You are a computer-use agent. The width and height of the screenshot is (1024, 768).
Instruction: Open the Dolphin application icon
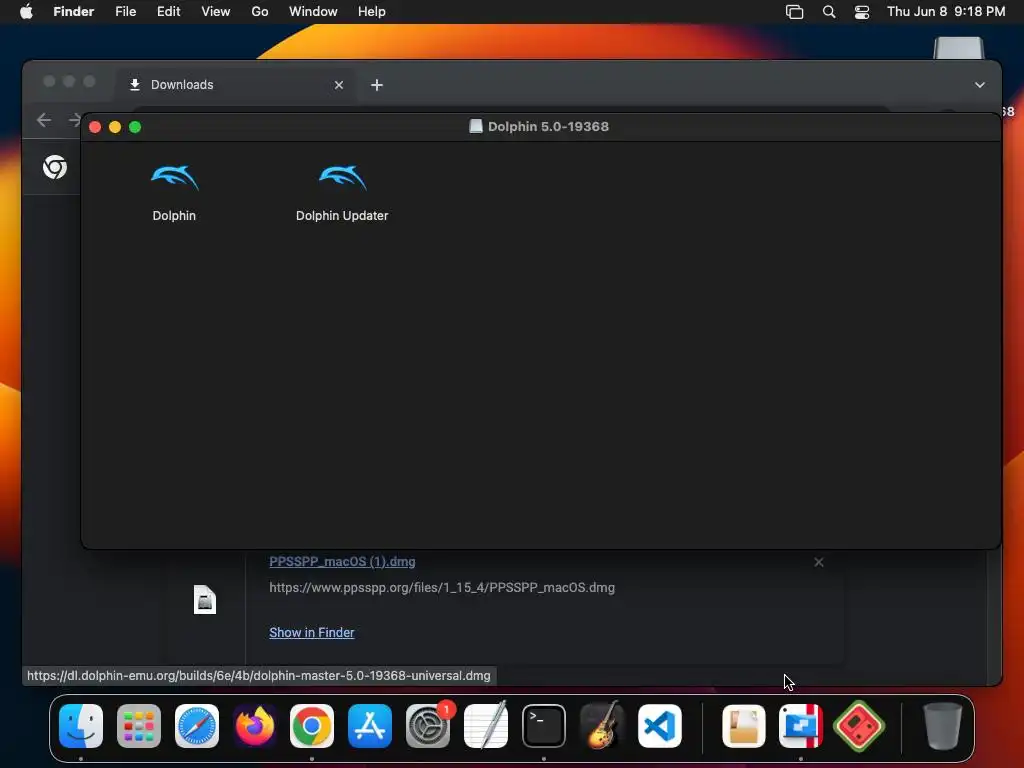(174, 178)
